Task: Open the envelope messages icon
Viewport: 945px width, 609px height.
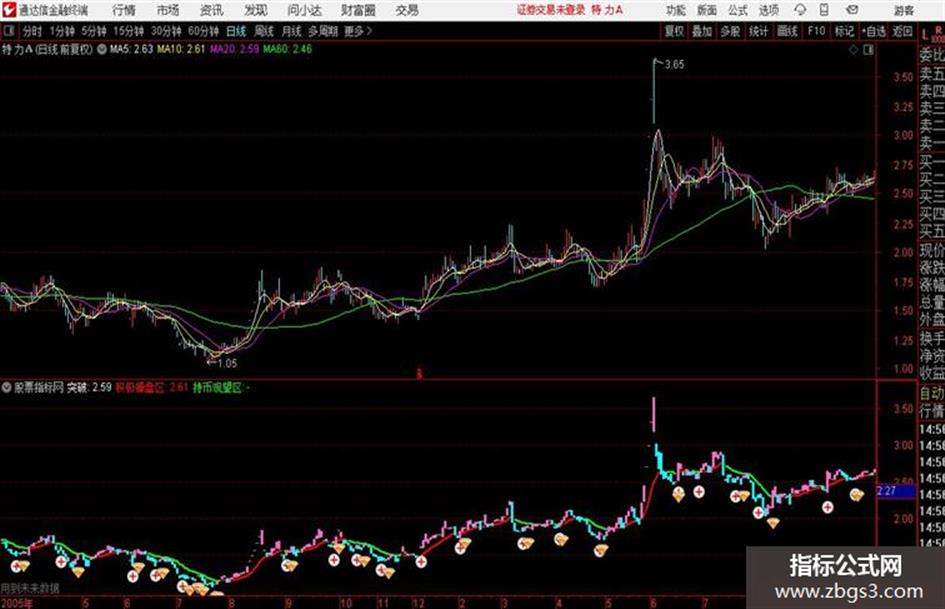Action: click(852, 10)
